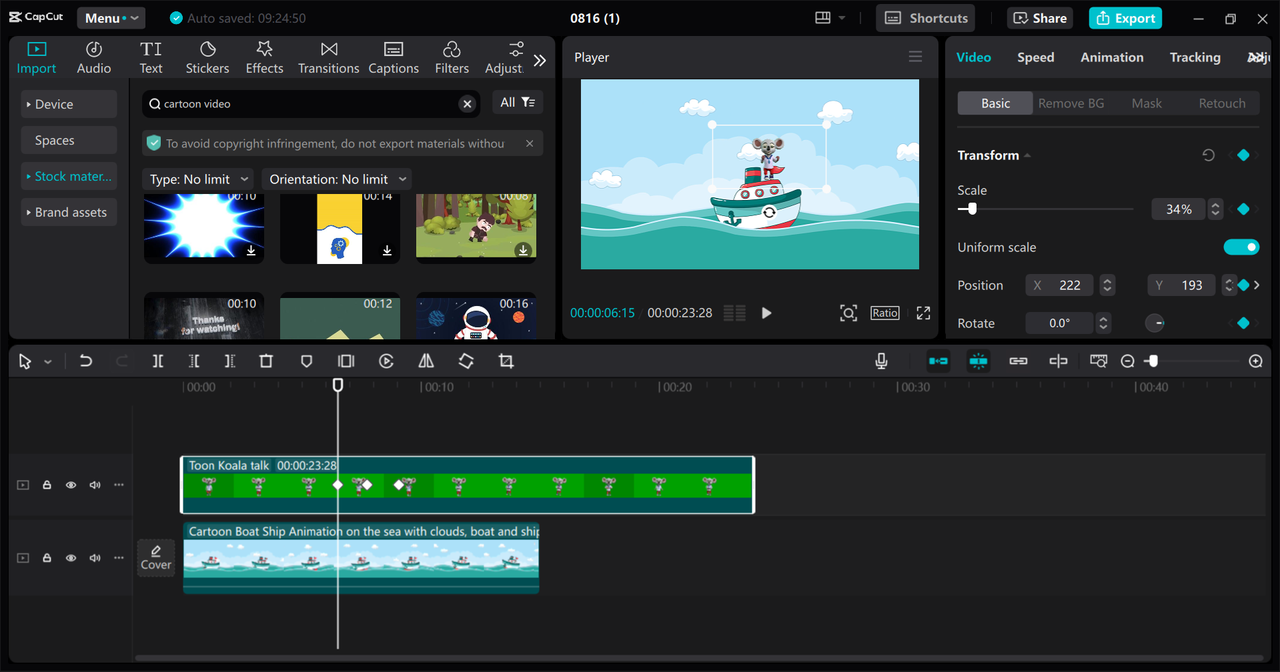The height and width of the screenshot is (672, 1280).
Task: Click the delete trash icon above timeline
Action: 266,361
